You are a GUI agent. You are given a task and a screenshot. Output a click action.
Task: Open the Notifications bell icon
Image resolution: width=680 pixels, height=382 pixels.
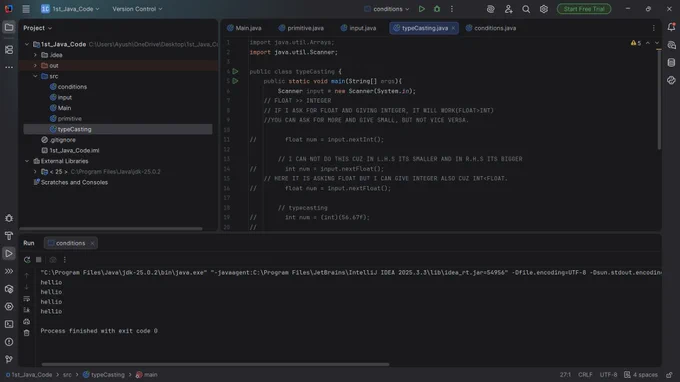tap(671, 27)
